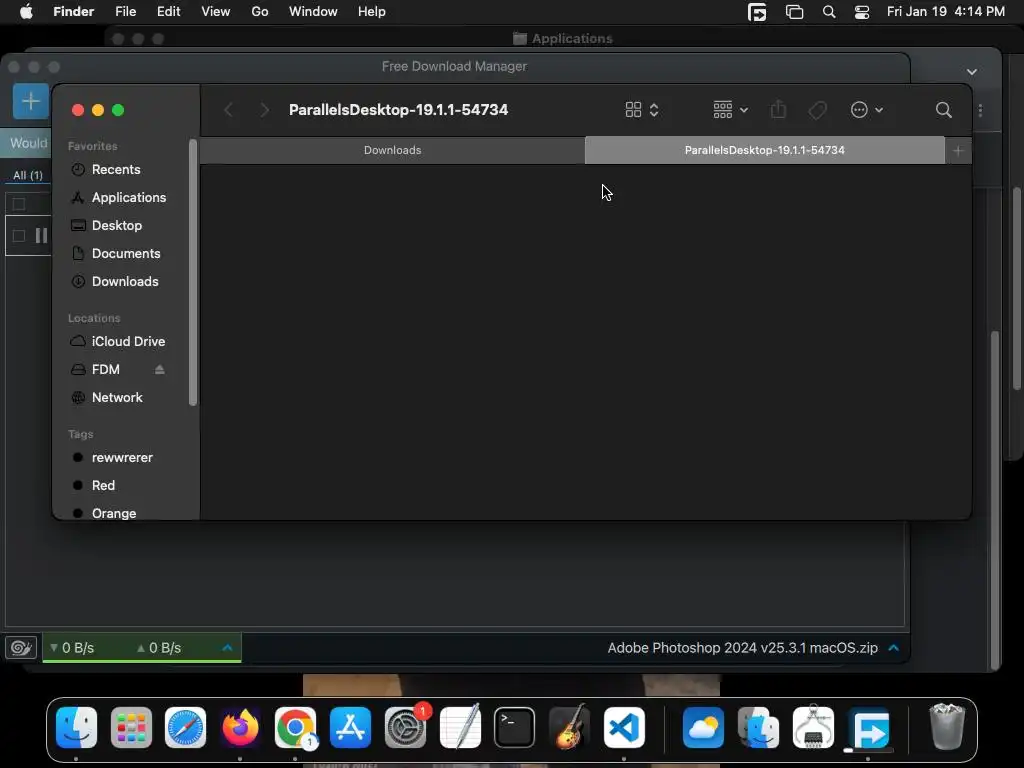Screen dimensions: 1024x768
Task: Launch Firefox from the Dock
Action: coord(240,728)
